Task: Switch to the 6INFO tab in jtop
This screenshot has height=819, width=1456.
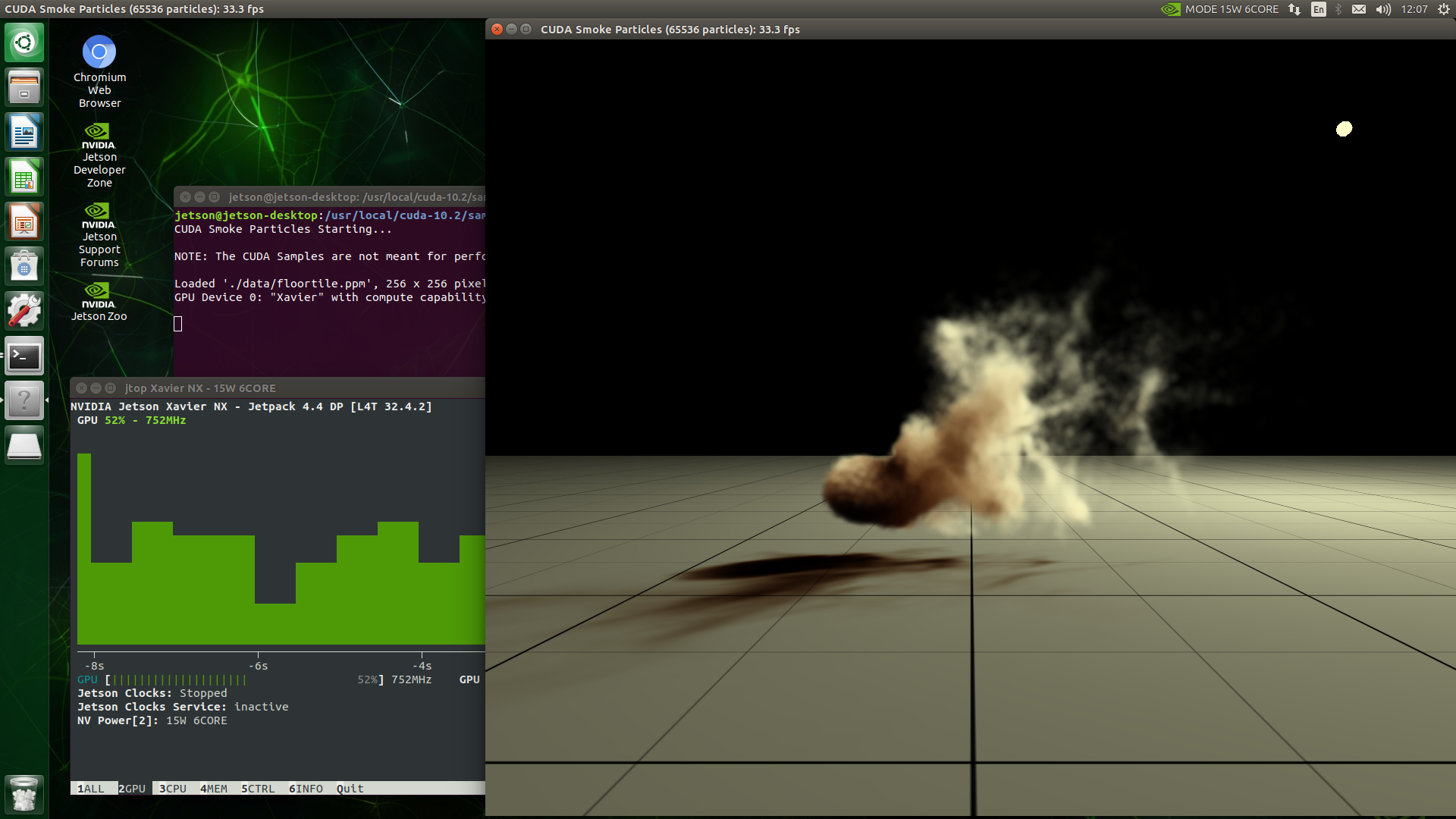Action: [x=306, y=789]
